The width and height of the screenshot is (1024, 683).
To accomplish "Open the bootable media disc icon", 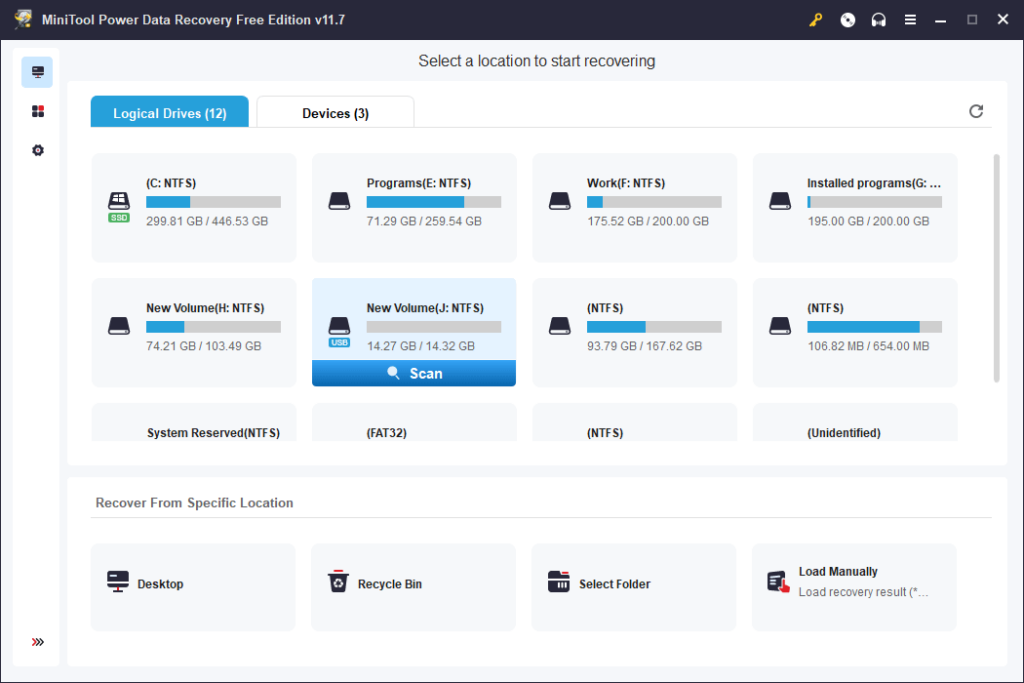I will 848,20.
